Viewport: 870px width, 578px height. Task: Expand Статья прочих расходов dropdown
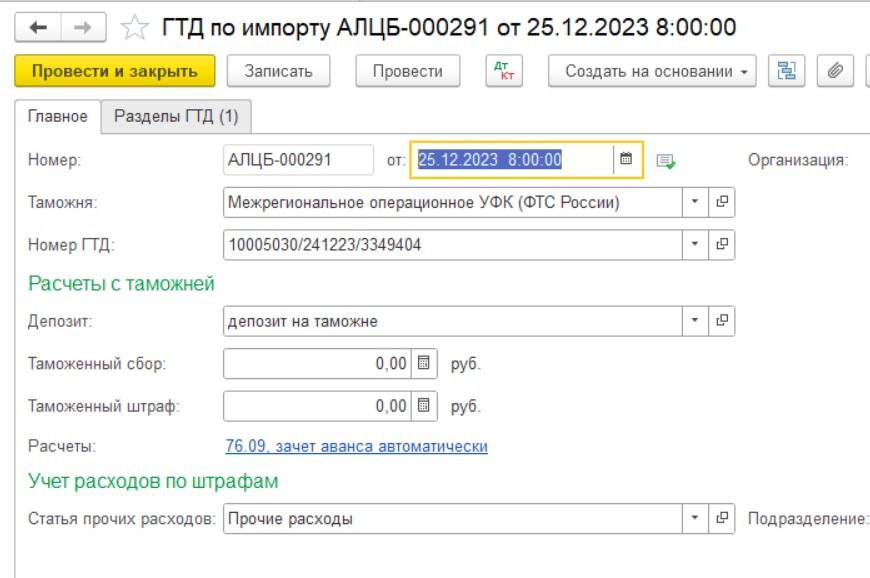click(696, 519)
